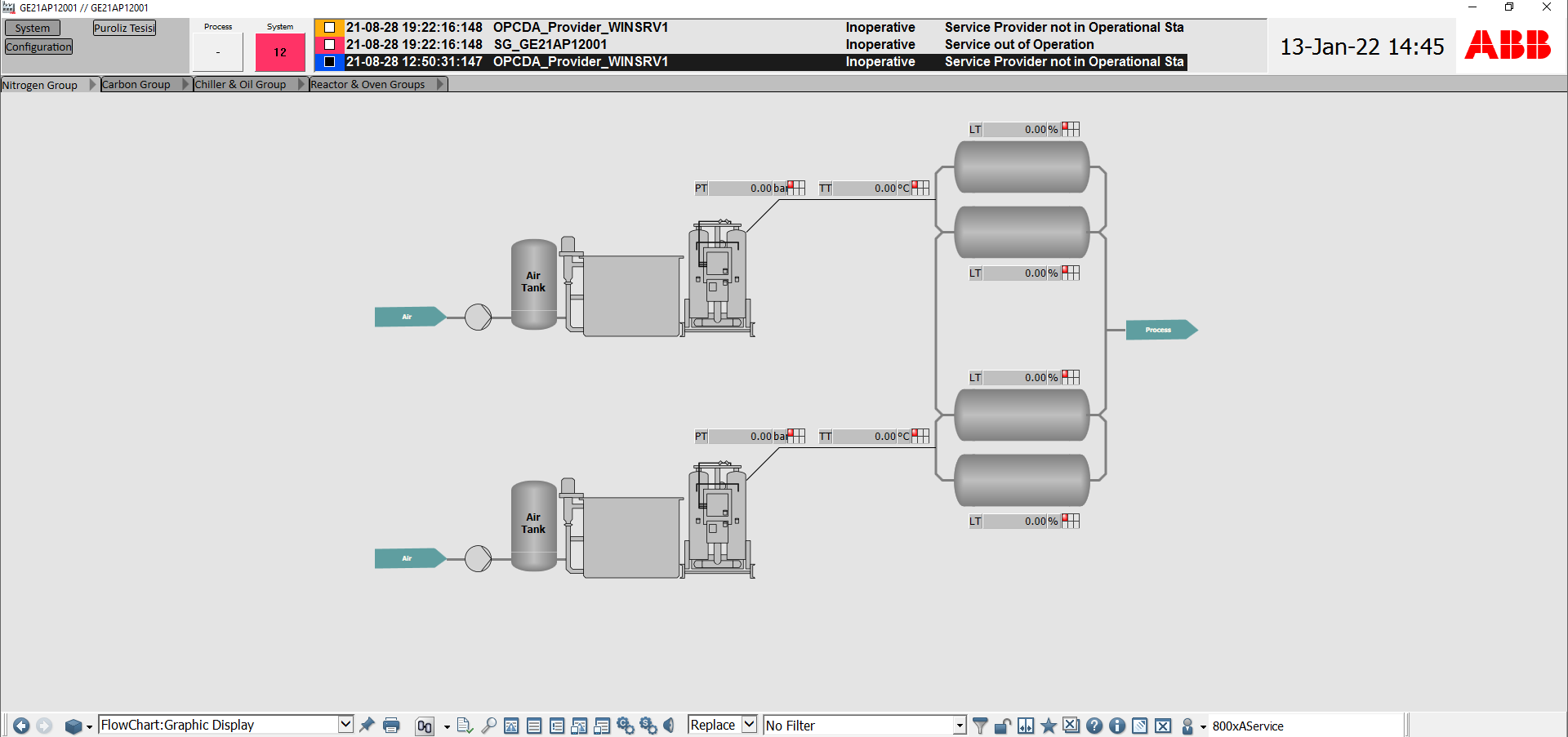Expand the FlowChart:Graphic Display dropdown
Screen dimensions: 1568x737
345,725
